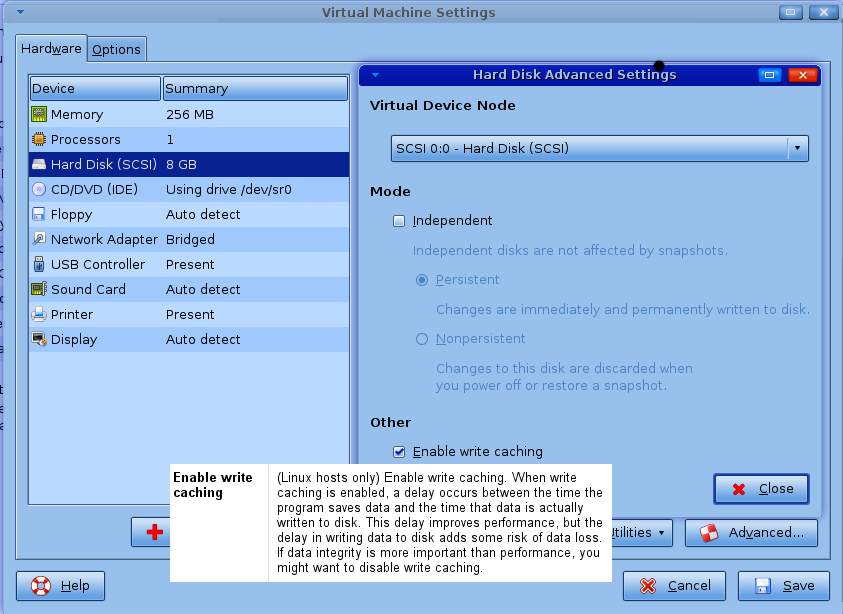Click the Hard Disk (SCSI) drive icon

(x=39, y=164)
